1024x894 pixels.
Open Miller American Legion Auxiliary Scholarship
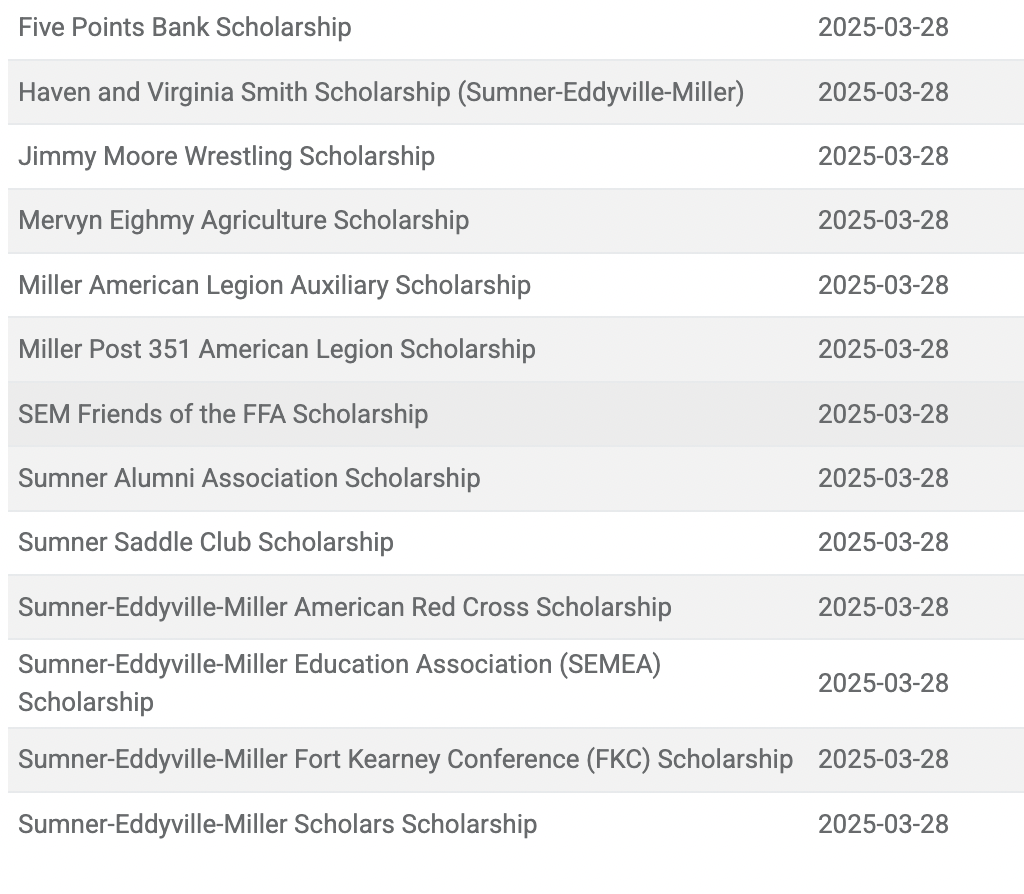(x=274, y=285)
